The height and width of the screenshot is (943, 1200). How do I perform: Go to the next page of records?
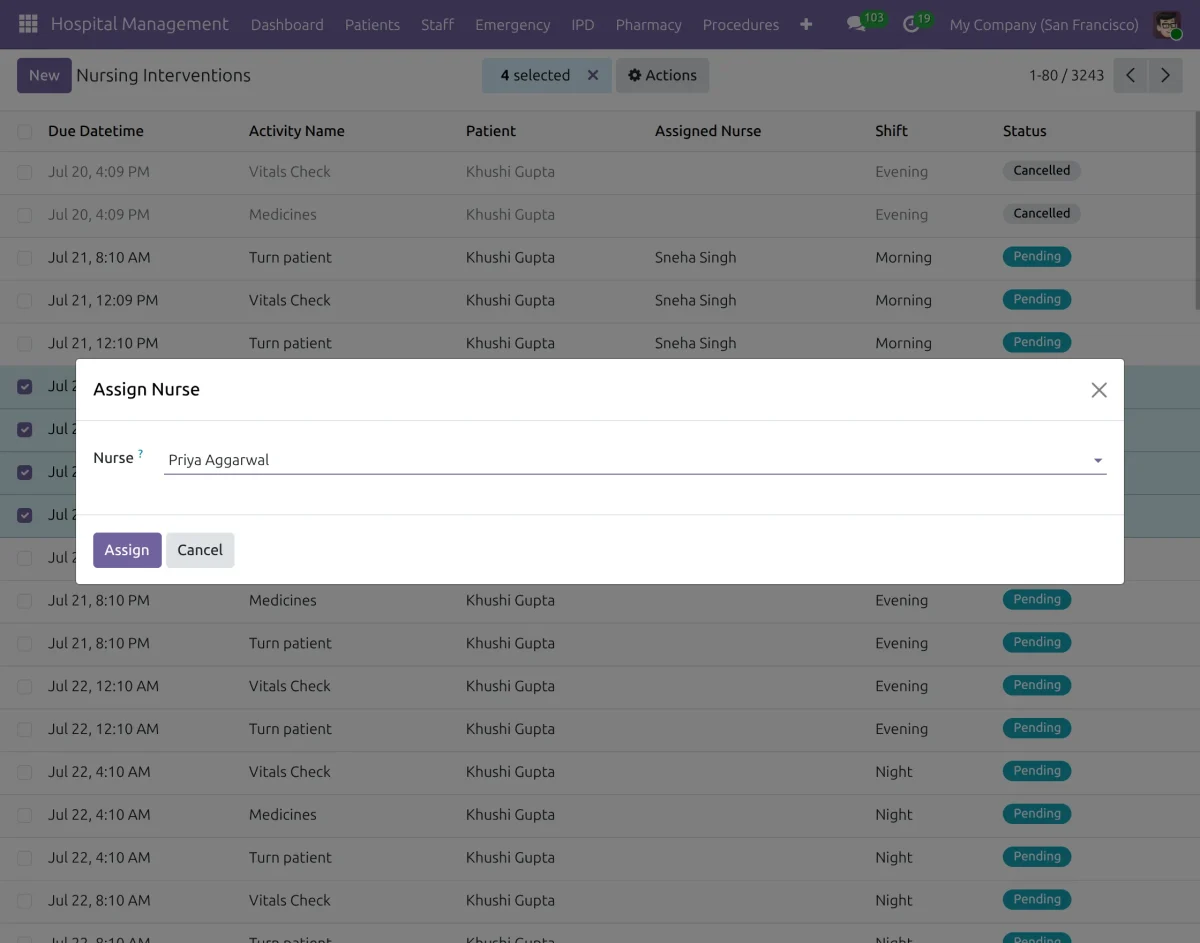pyautogui.click(x=1165, y=75)
